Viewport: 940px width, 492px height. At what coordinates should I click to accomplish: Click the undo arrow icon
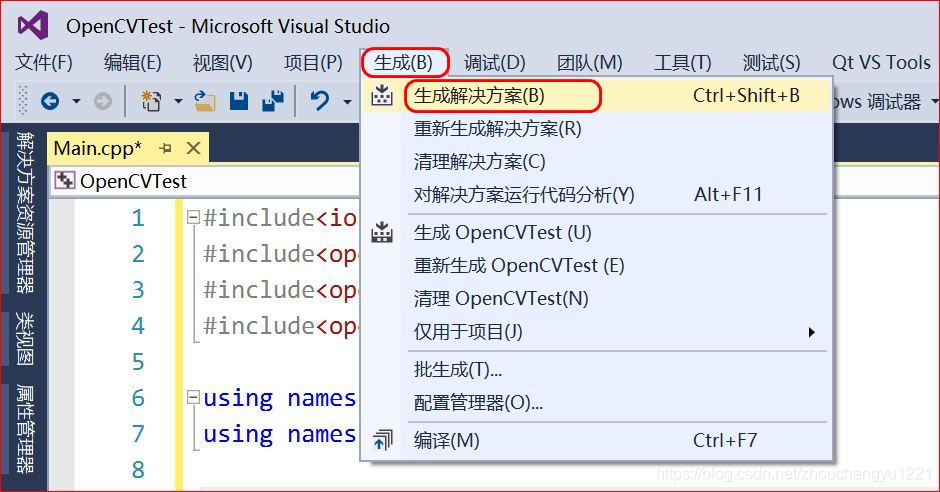[x=320, y=101]
